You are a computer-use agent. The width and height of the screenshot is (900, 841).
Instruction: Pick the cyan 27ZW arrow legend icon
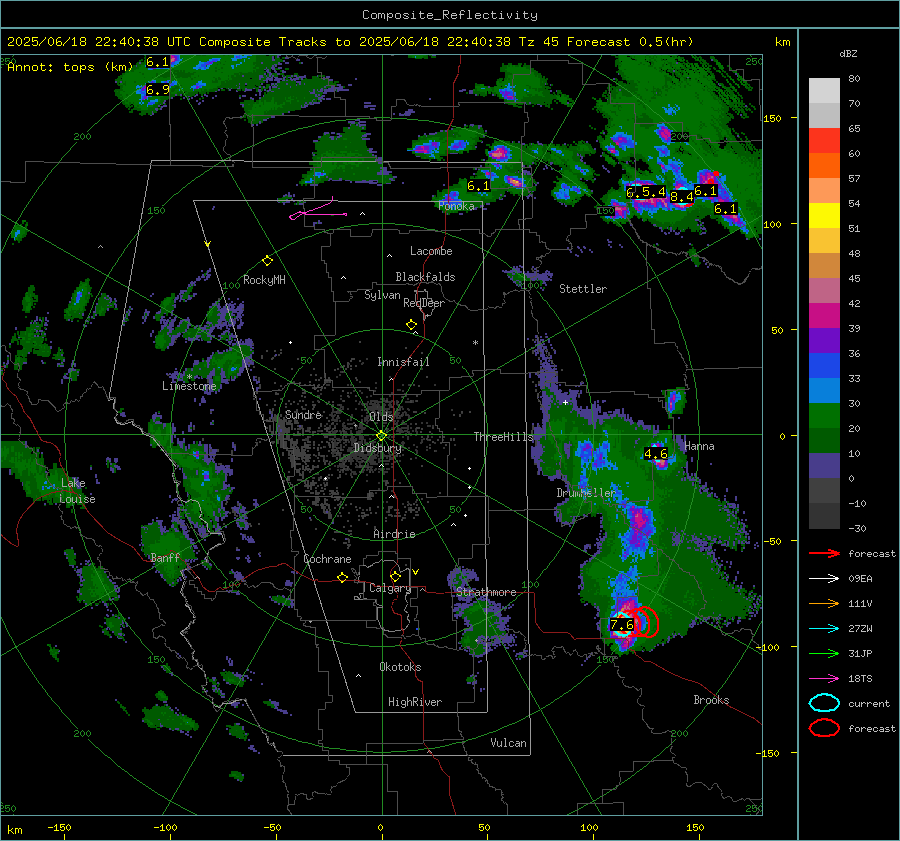tap(824, 629)
